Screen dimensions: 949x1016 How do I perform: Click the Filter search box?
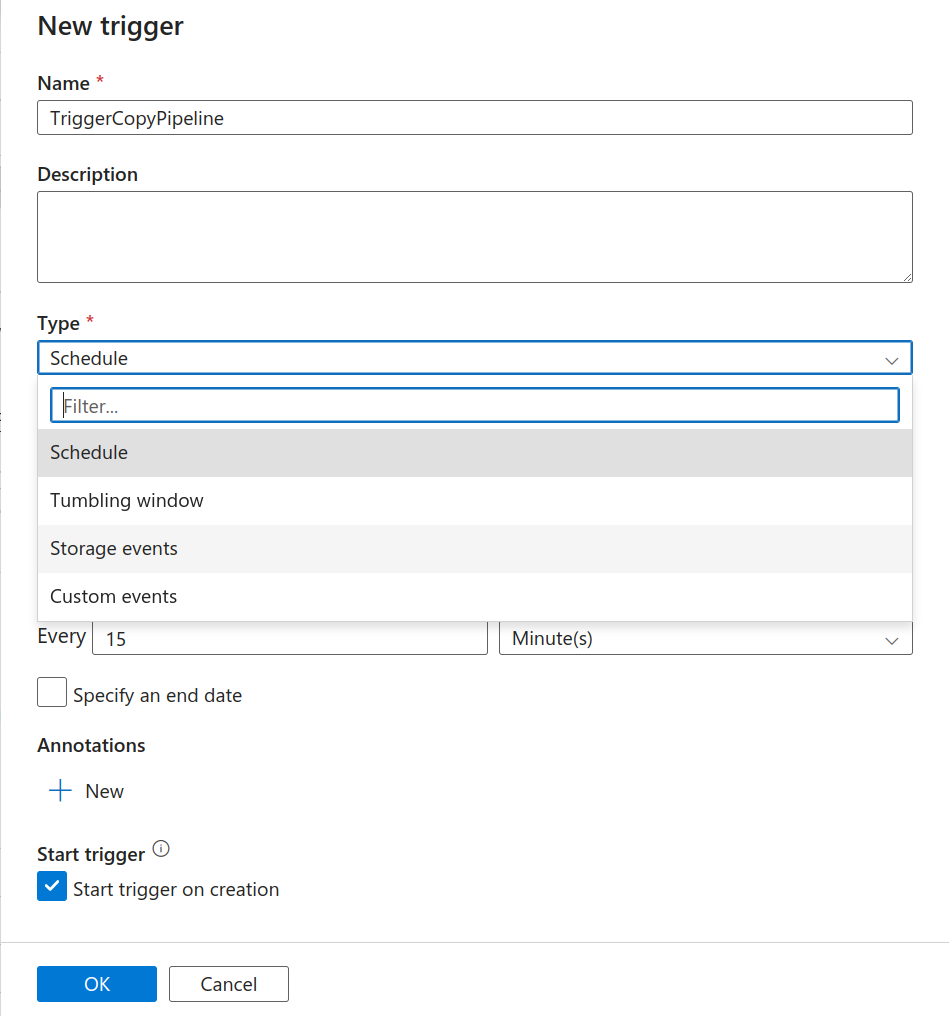(475, 406)
